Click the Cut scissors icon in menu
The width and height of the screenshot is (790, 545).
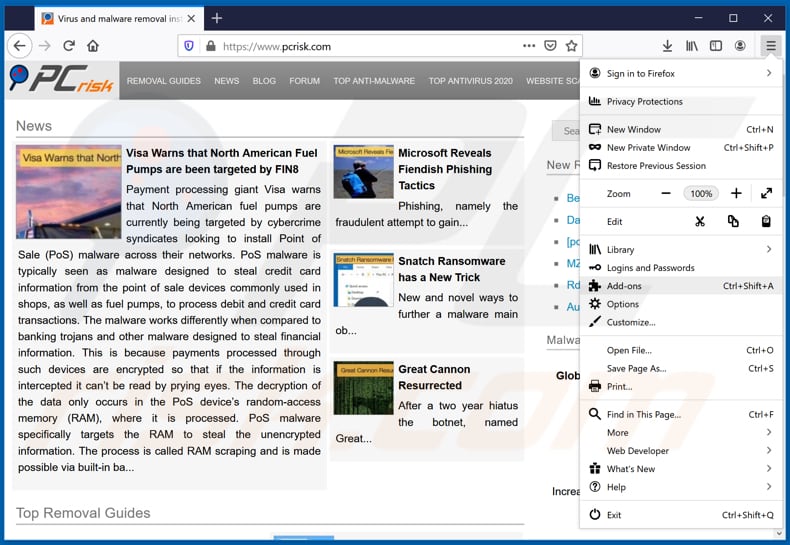point(700,221)
